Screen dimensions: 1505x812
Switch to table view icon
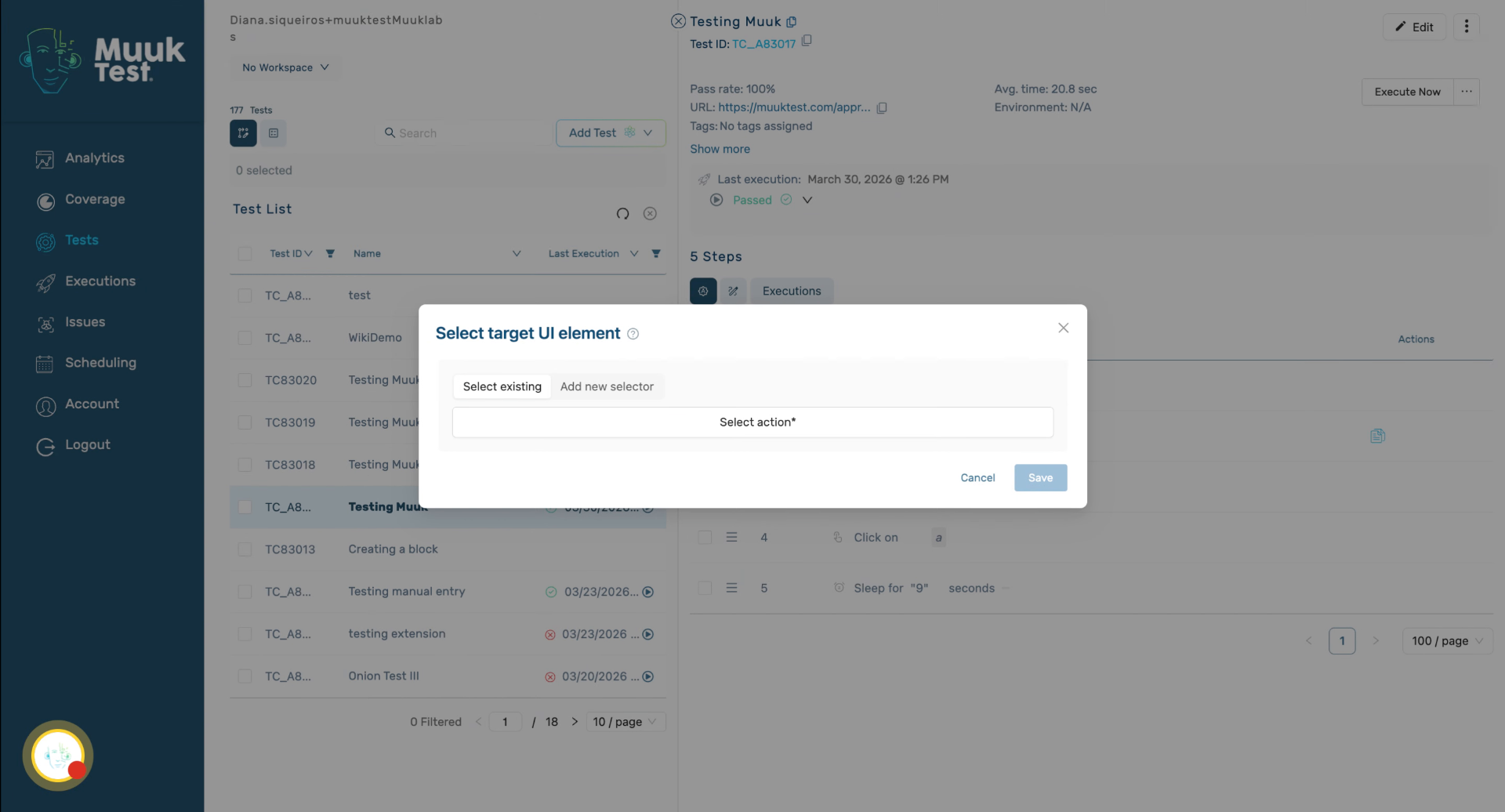(274, 133)
